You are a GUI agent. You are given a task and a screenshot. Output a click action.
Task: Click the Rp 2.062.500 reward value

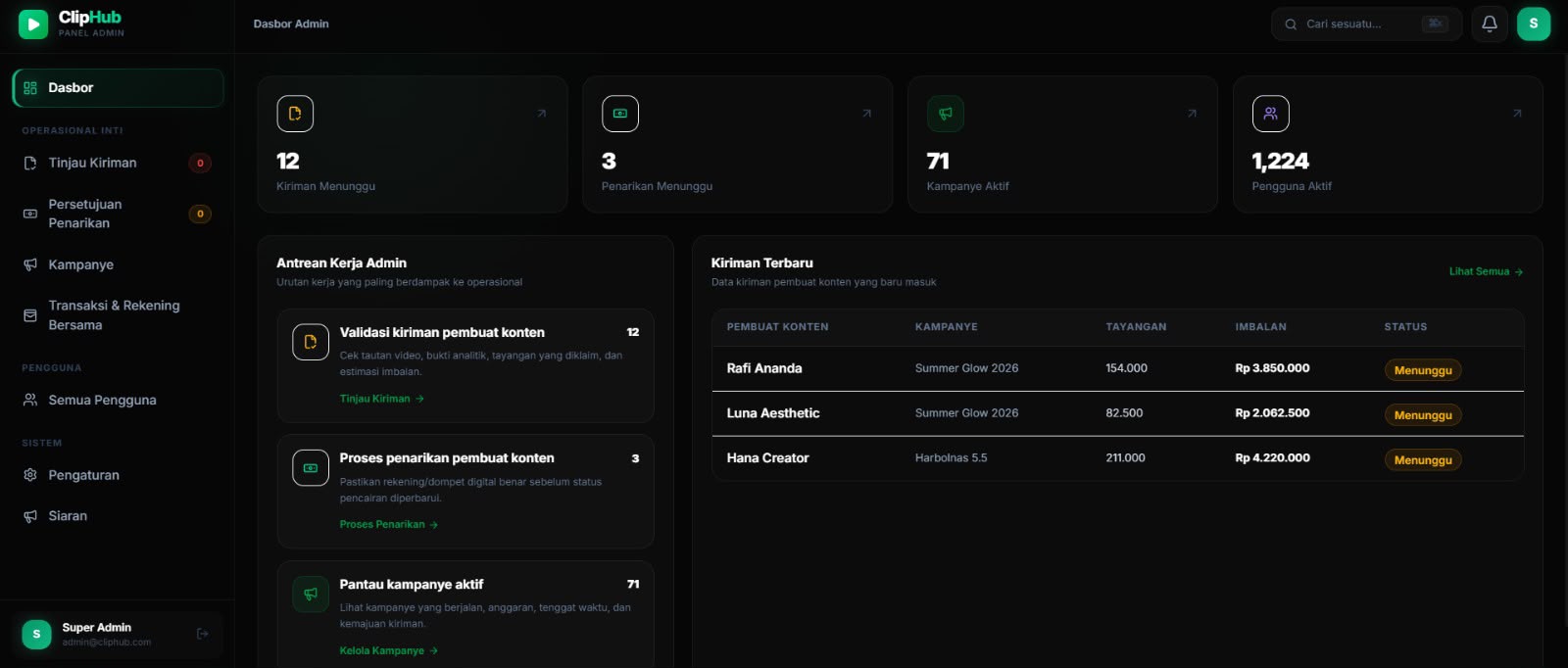[1272, 413]
